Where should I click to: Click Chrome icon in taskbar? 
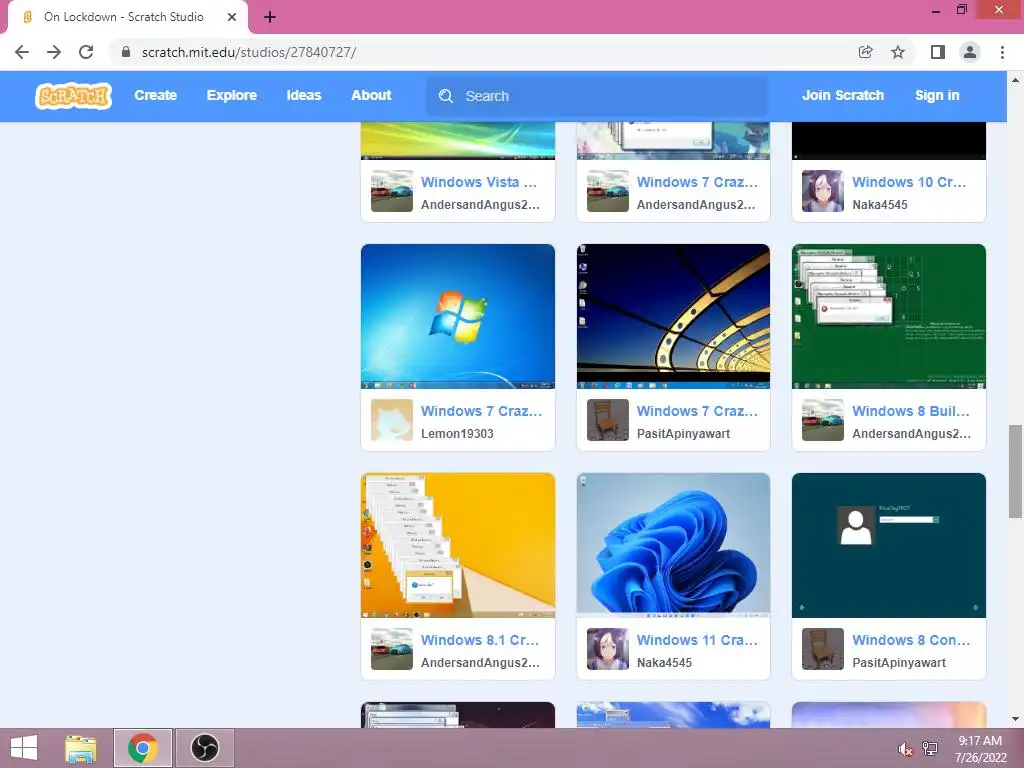(x=142, y=748)
